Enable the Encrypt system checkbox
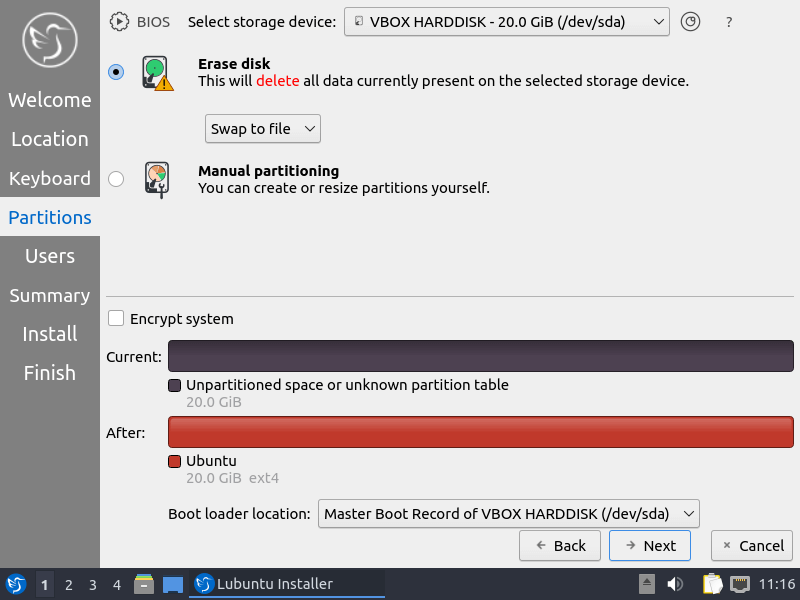The image size is (800, 600). pos(116,318)
